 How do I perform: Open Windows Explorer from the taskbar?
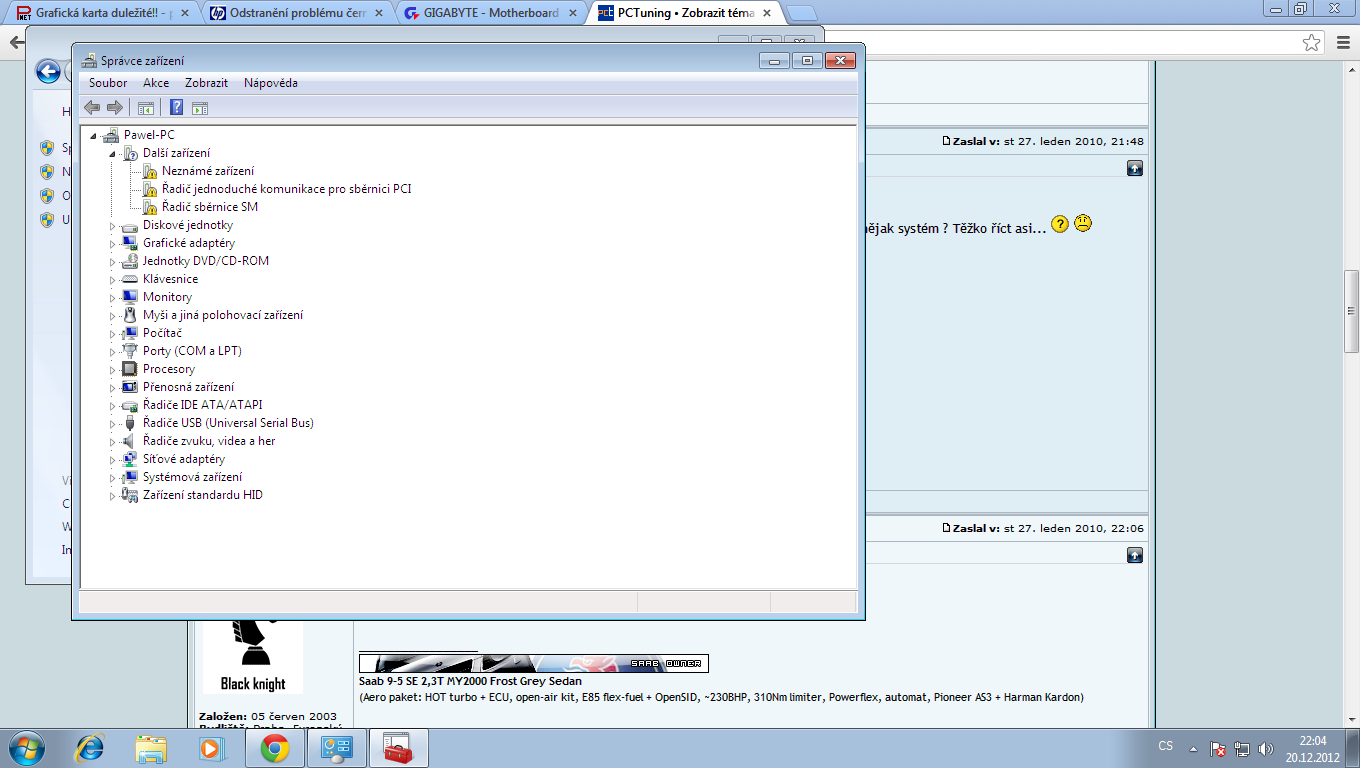coord(152,747)
